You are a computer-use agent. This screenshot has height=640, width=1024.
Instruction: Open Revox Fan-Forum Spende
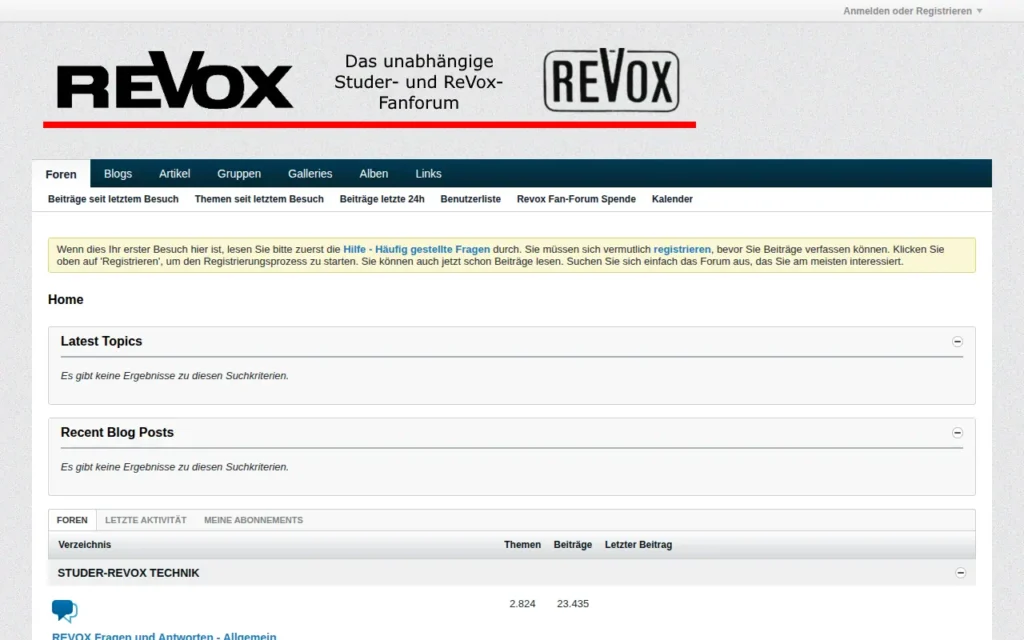tap(576, 199)
